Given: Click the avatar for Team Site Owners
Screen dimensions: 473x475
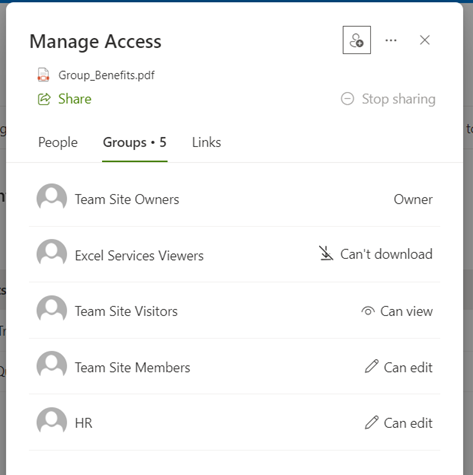Looking at the screenshot, I should tap(52, 198).
